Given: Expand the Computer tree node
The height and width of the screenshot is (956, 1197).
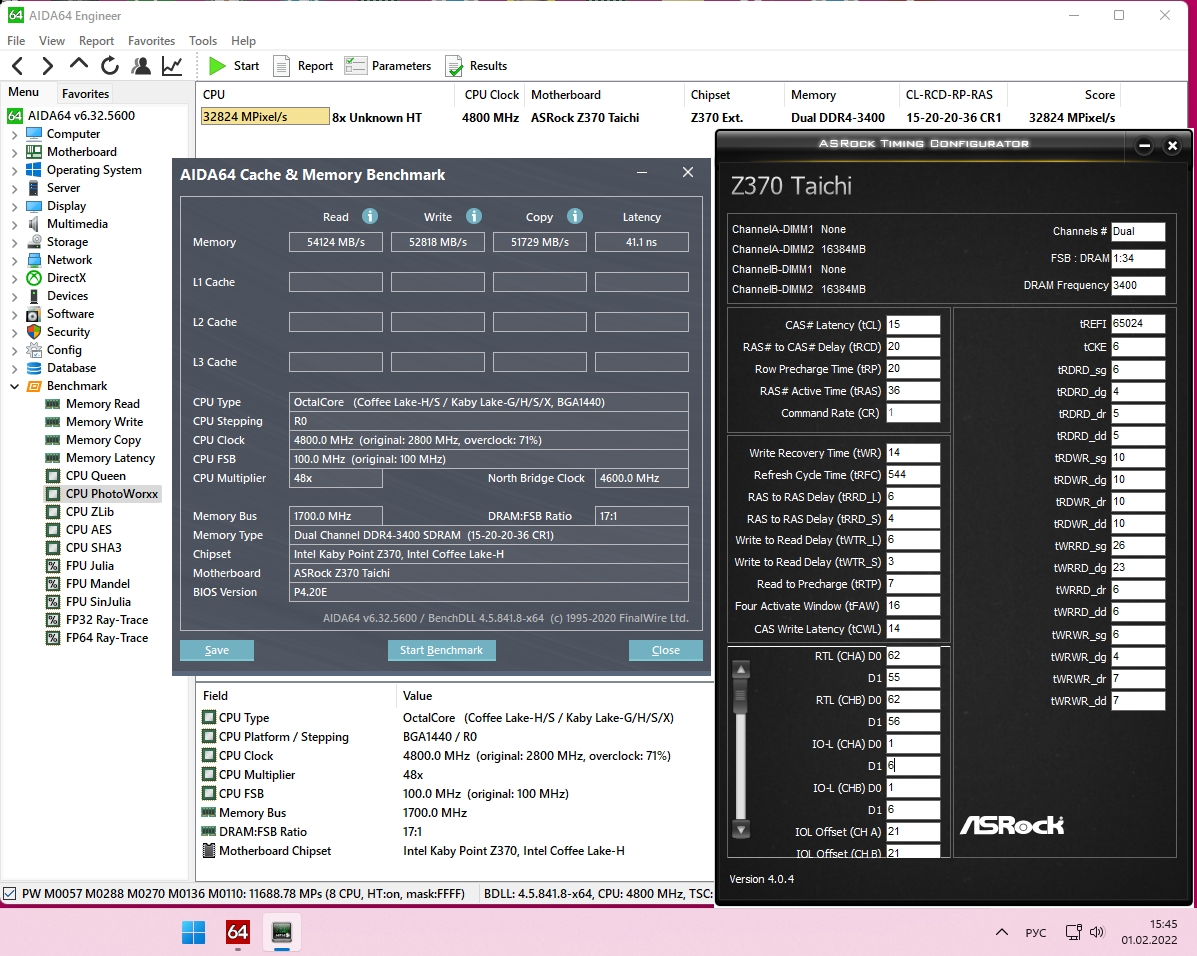Looking at the screenshot, I should coord(14,134).
